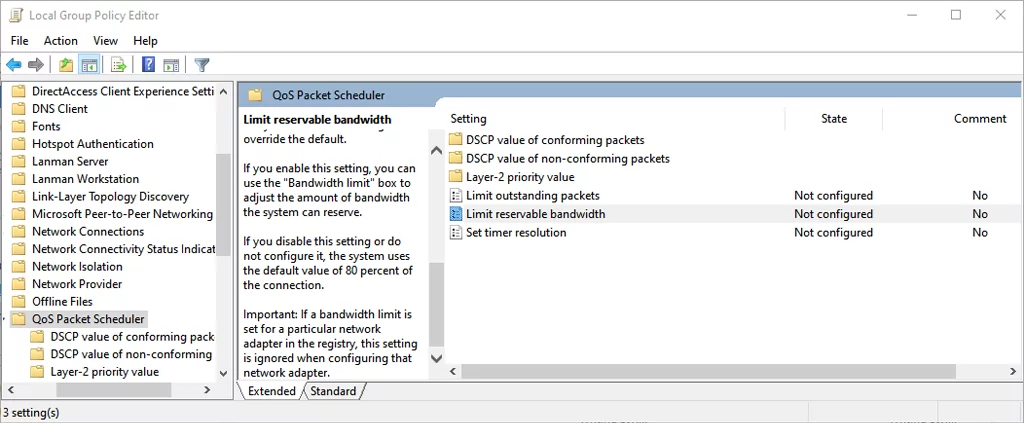
Task: Click the settings list horizontal scrollbar thumb
Action: 709,371
